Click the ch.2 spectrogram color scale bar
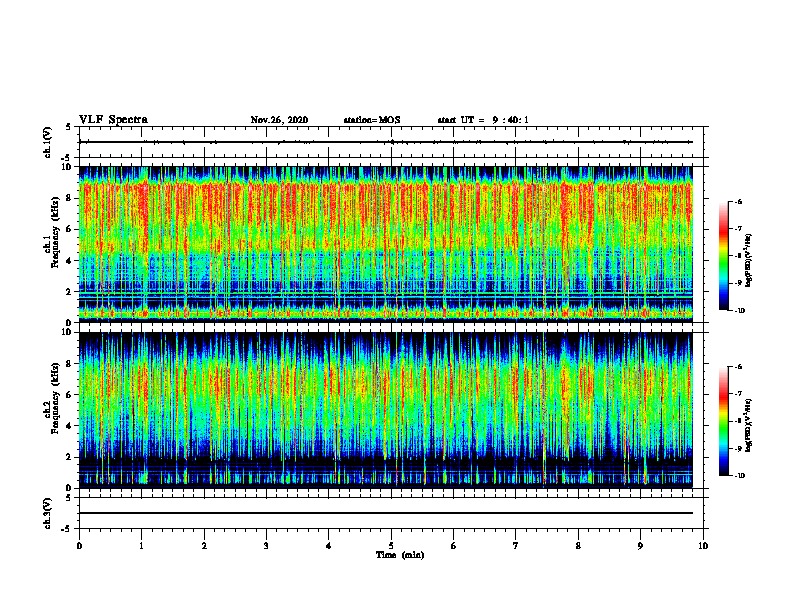 pyautogui.click(x=724, y=421)
